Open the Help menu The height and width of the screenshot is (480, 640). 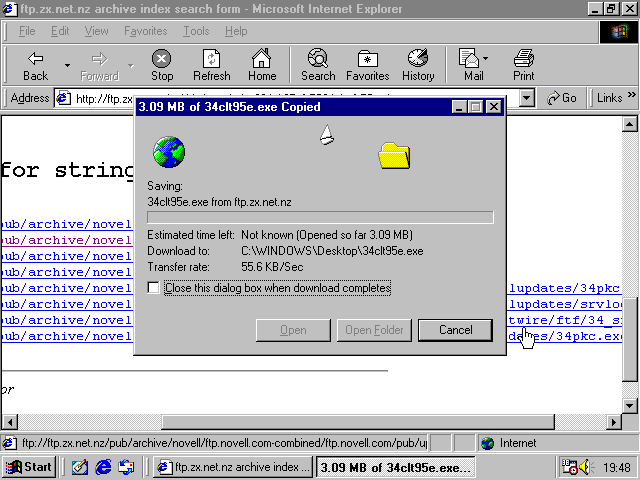pyautogui.click(x=236, y=31)
